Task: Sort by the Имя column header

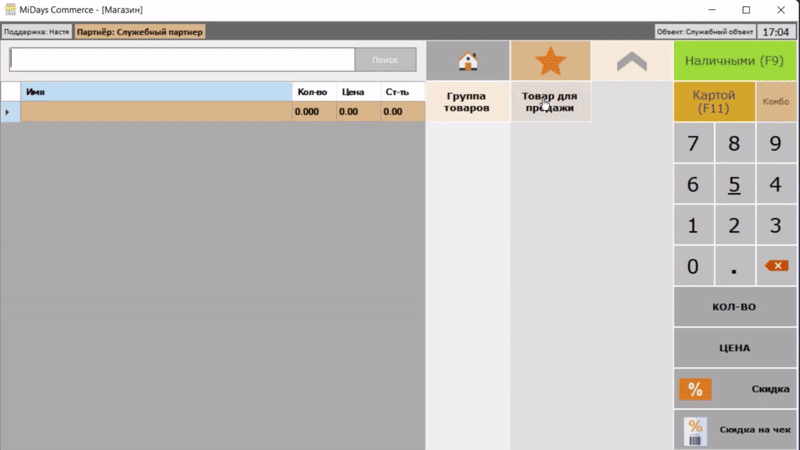Action: pos(156,92)
